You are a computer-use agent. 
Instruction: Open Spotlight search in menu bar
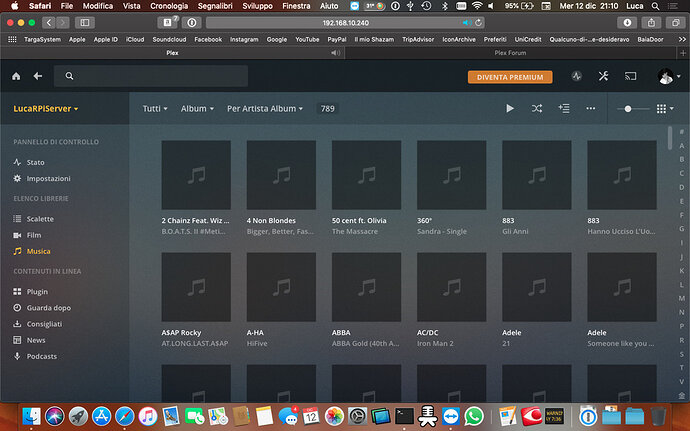coord(655,6)
